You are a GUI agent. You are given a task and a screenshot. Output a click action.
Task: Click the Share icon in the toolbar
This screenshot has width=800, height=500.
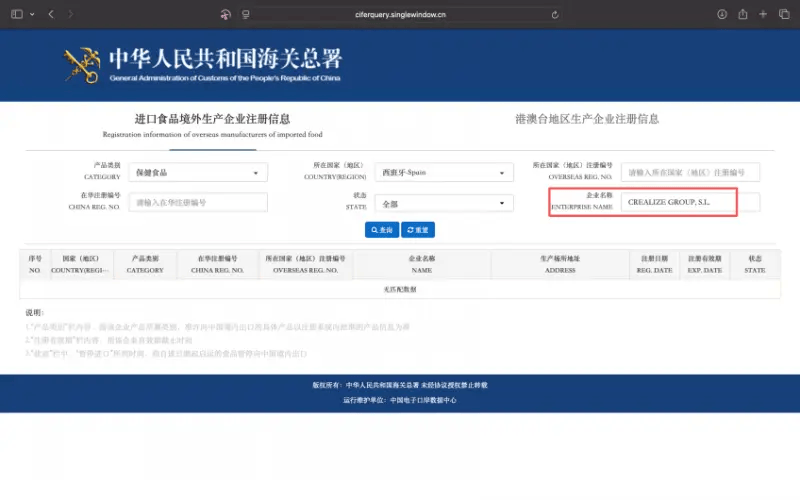(x=743, y=15)
